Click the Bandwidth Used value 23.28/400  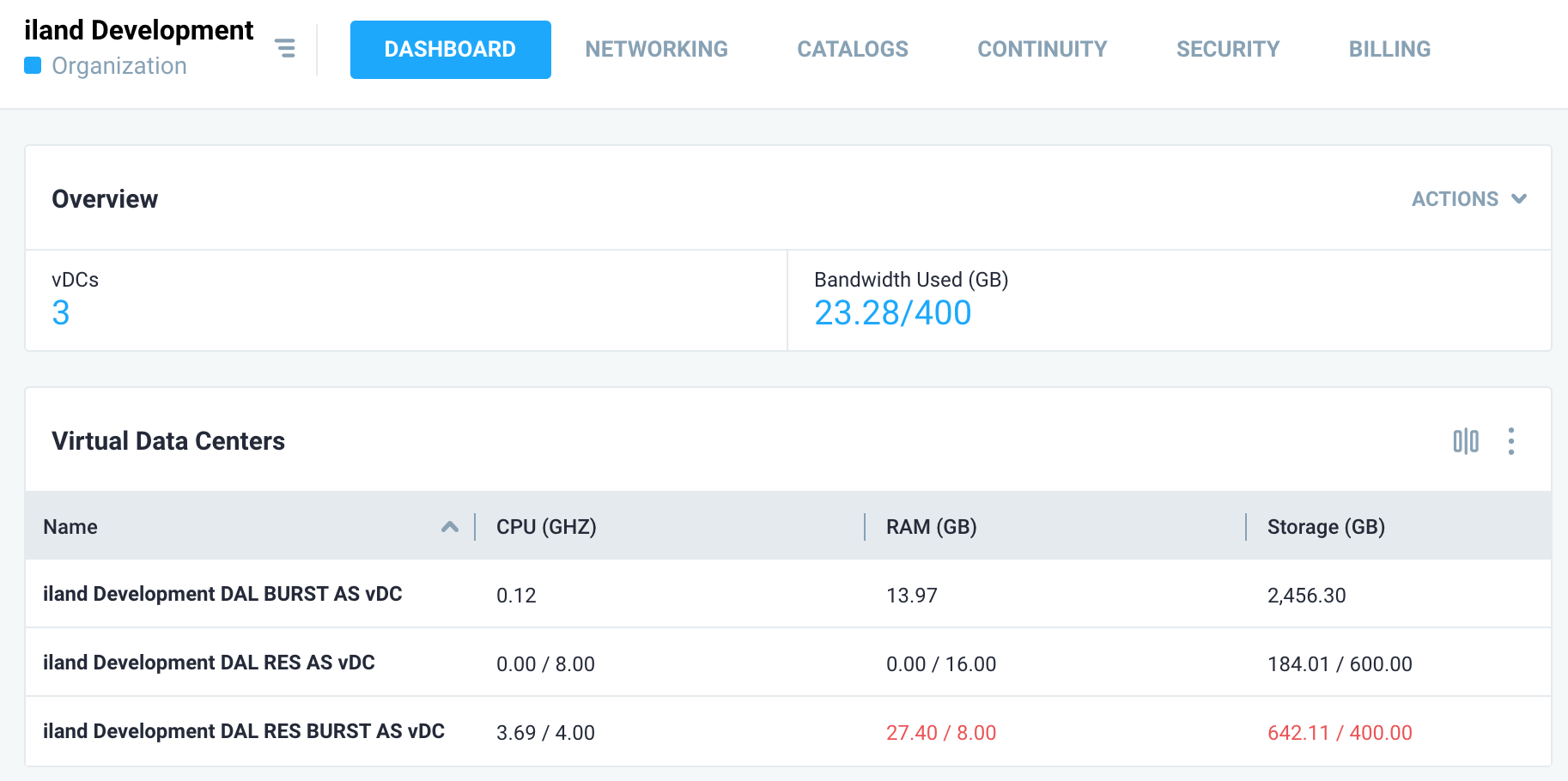892,313
